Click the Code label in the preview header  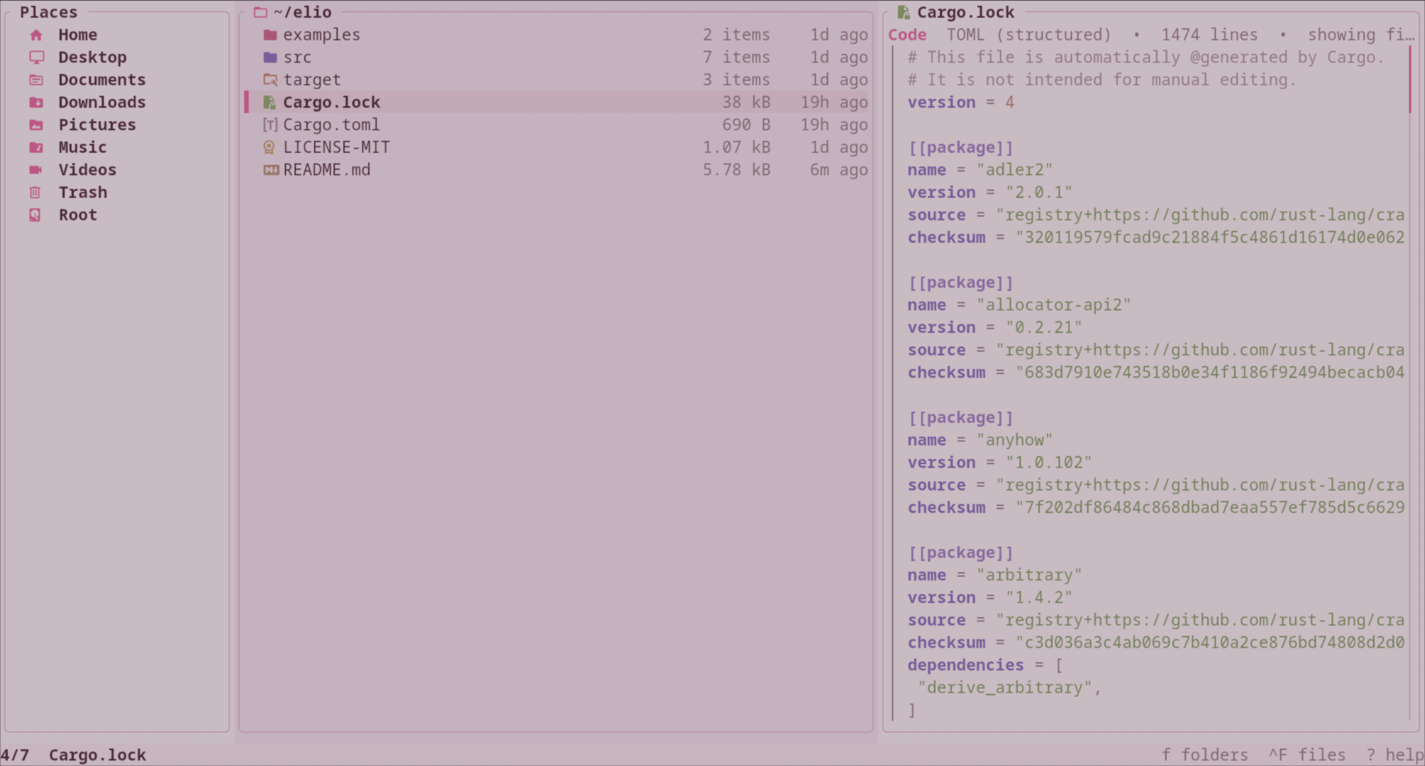click(x=906, y=34)
